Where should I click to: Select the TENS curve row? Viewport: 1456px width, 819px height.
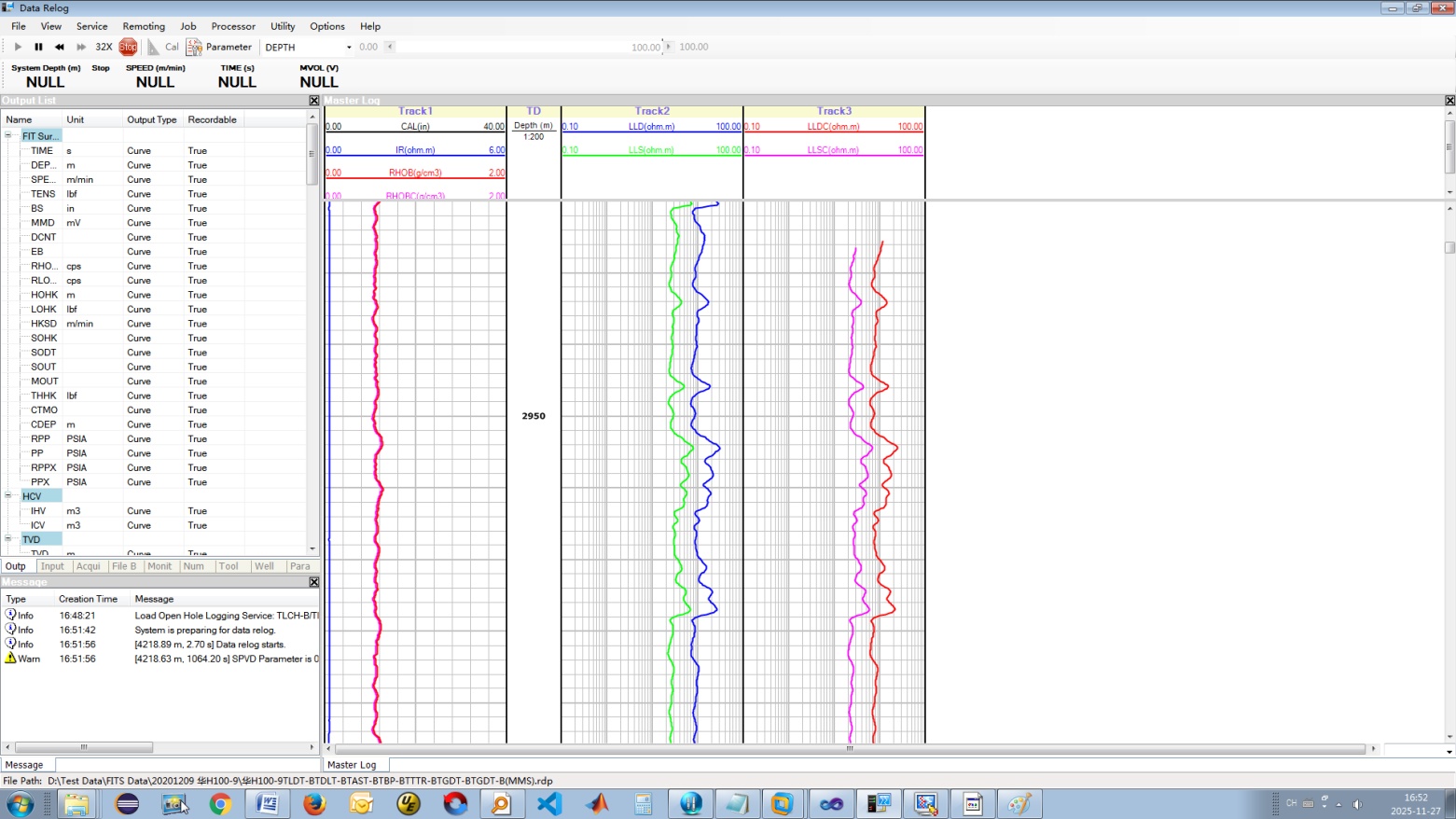tap(43, 194)
